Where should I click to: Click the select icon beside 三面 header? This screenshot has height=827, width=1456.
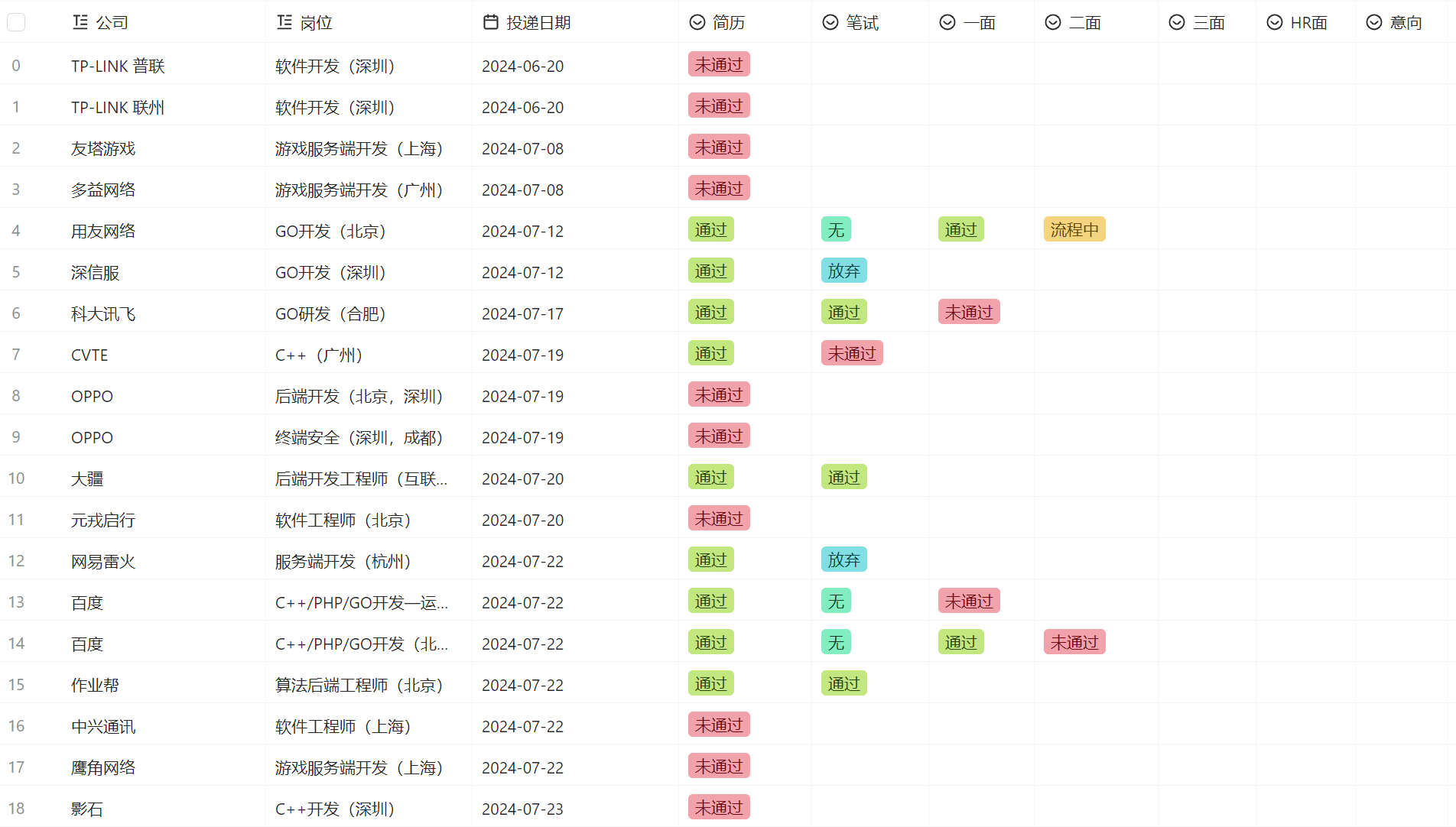[1177, 22]
